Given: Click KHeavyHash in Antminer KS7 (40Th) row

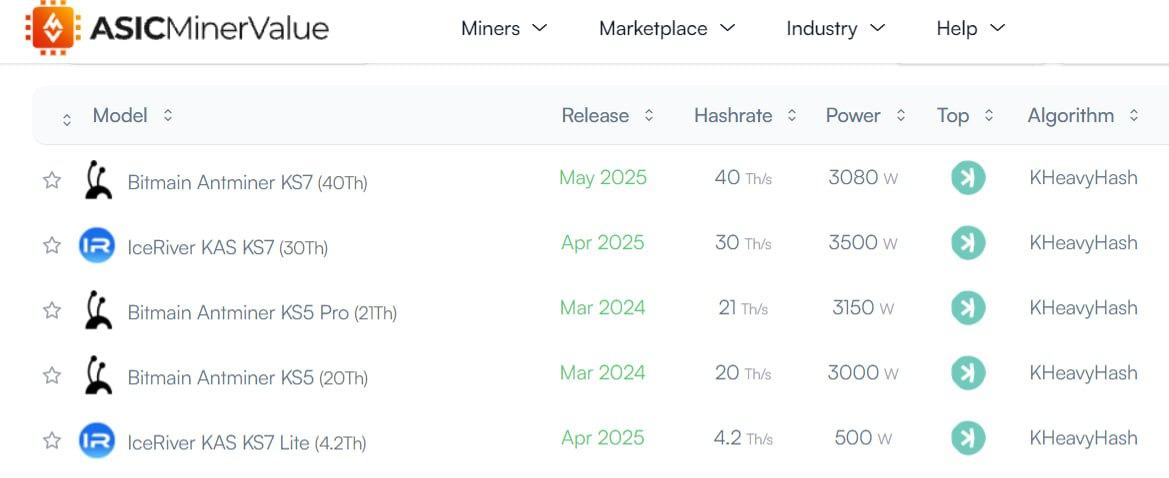Looking at the screenshot, I should [1083, 177].
